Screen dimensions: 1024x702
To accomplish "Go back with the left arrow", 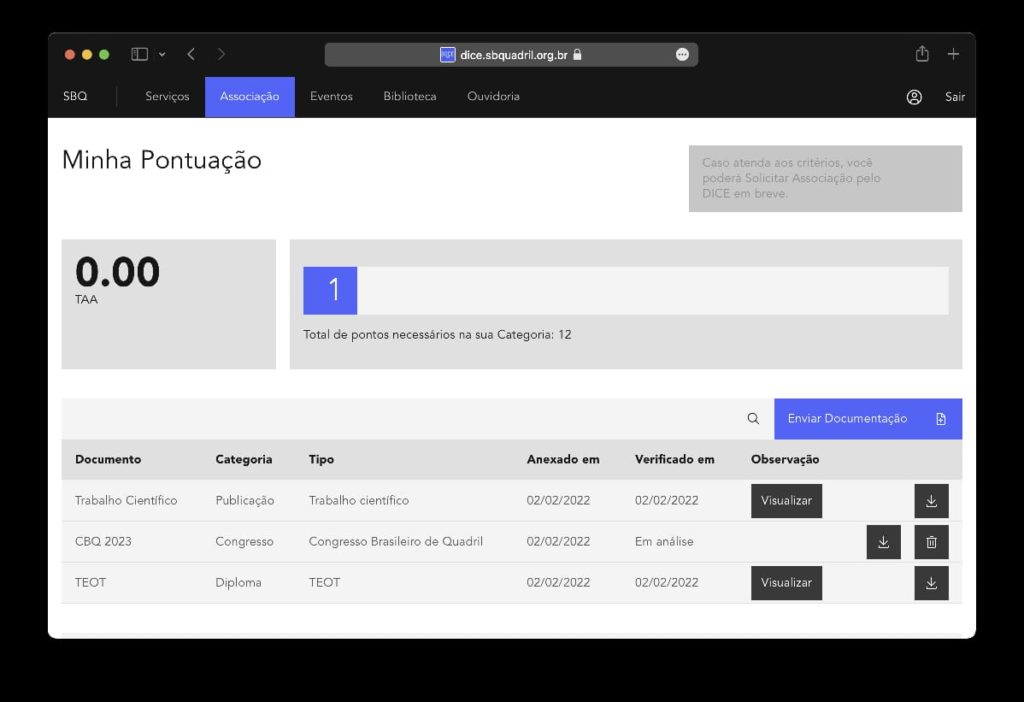I will click(191, 54).
